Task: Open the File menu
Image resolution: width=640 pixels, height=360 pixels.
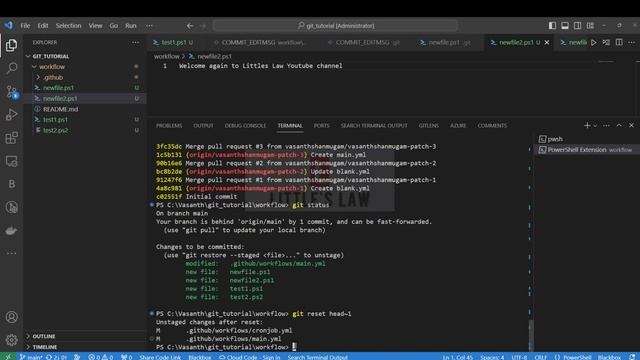Action: click(x=25, y=26)
